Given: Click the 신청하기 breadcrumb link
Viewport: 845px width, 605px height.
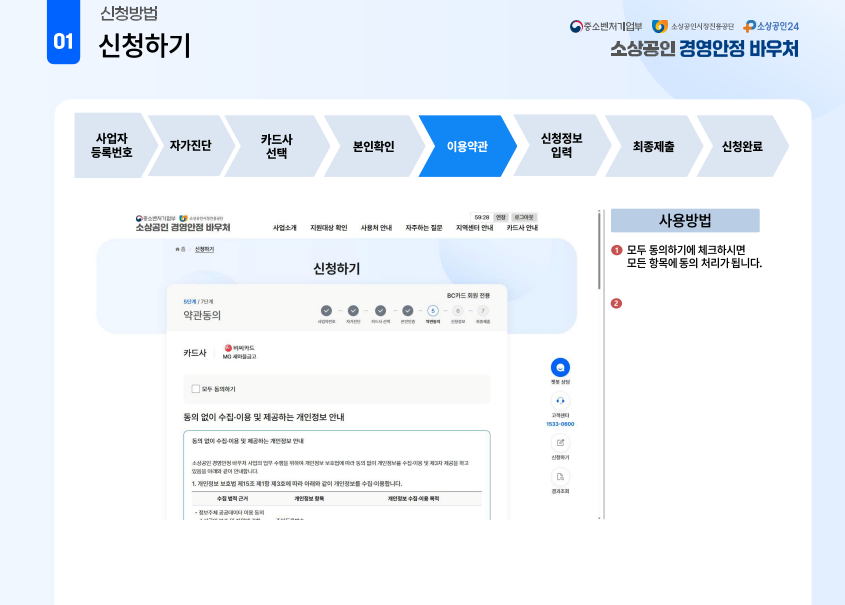Looking at the screenshot, I should pyautogui.click(x=204, y=249).
